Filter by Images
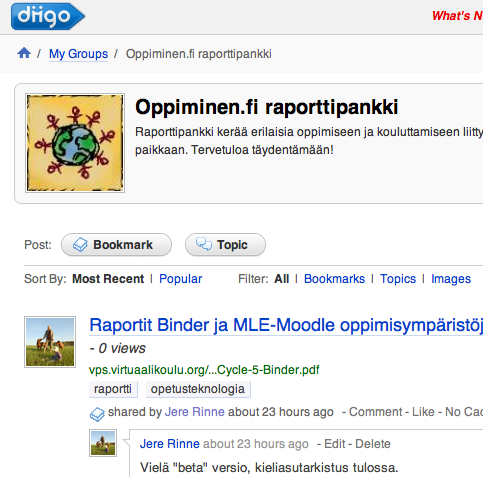 pyautogui.click(x=451, y=279)
